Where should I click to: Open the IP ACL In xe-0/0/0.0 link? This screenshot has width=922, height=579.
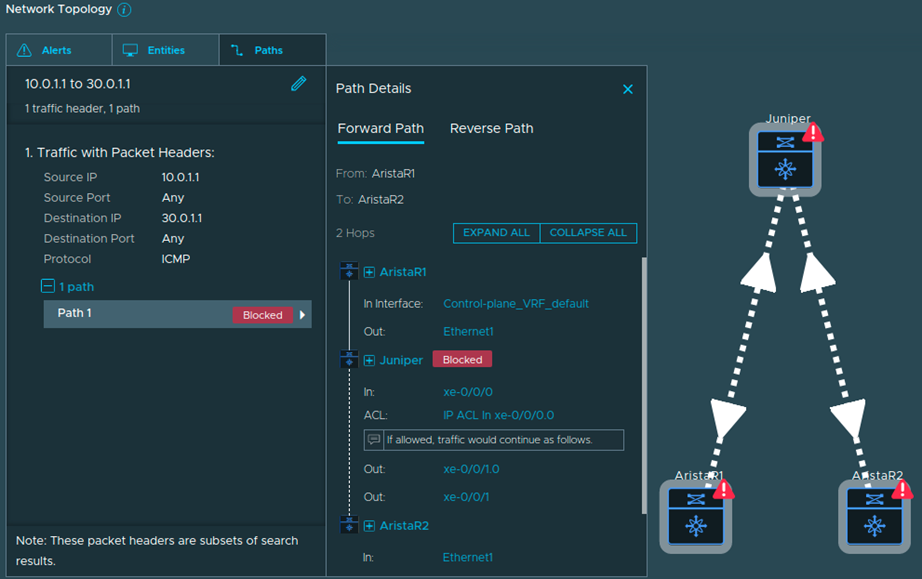(x=498, y=415)
